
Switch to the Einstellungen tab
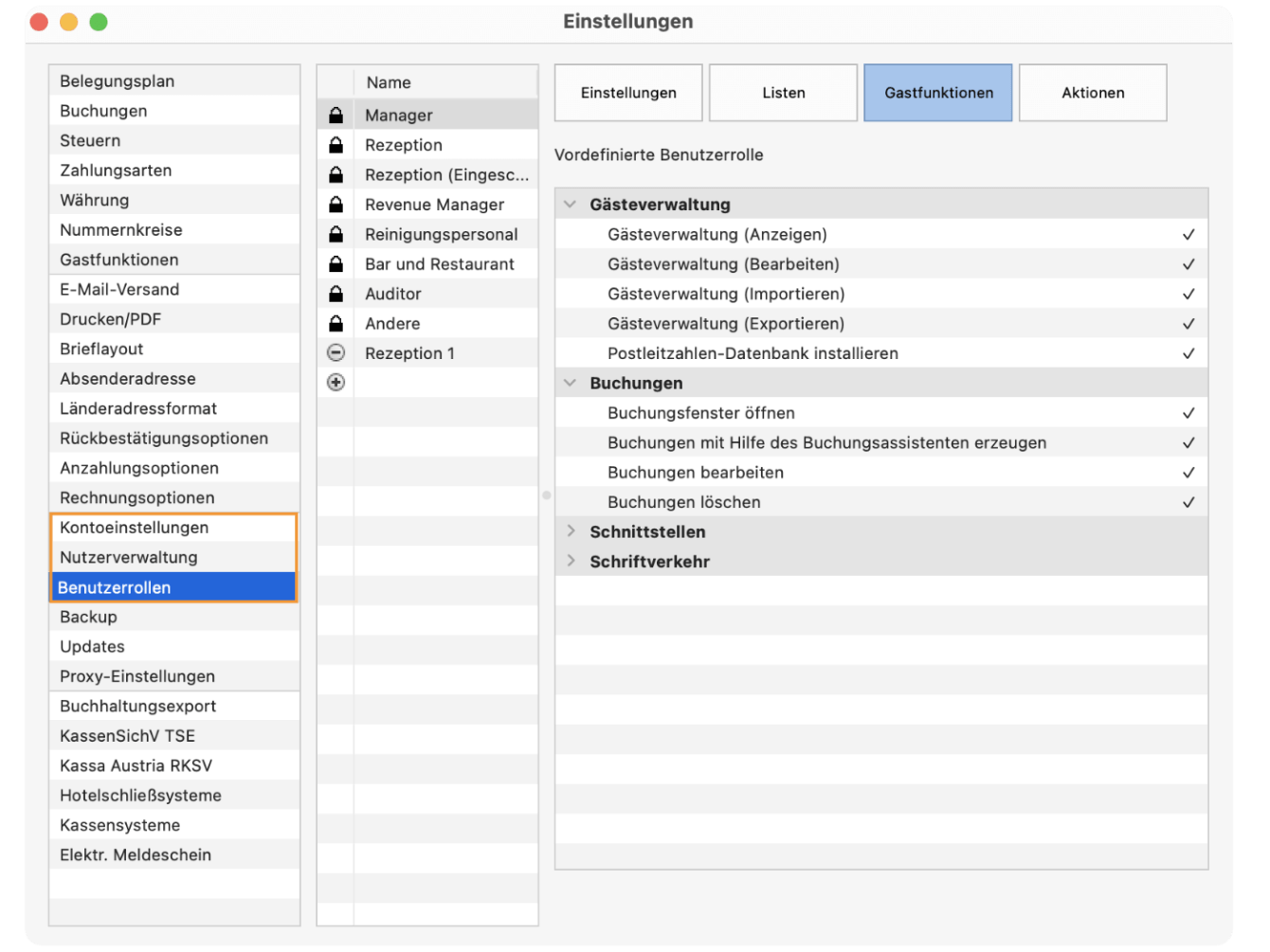(x=628, y=93)
